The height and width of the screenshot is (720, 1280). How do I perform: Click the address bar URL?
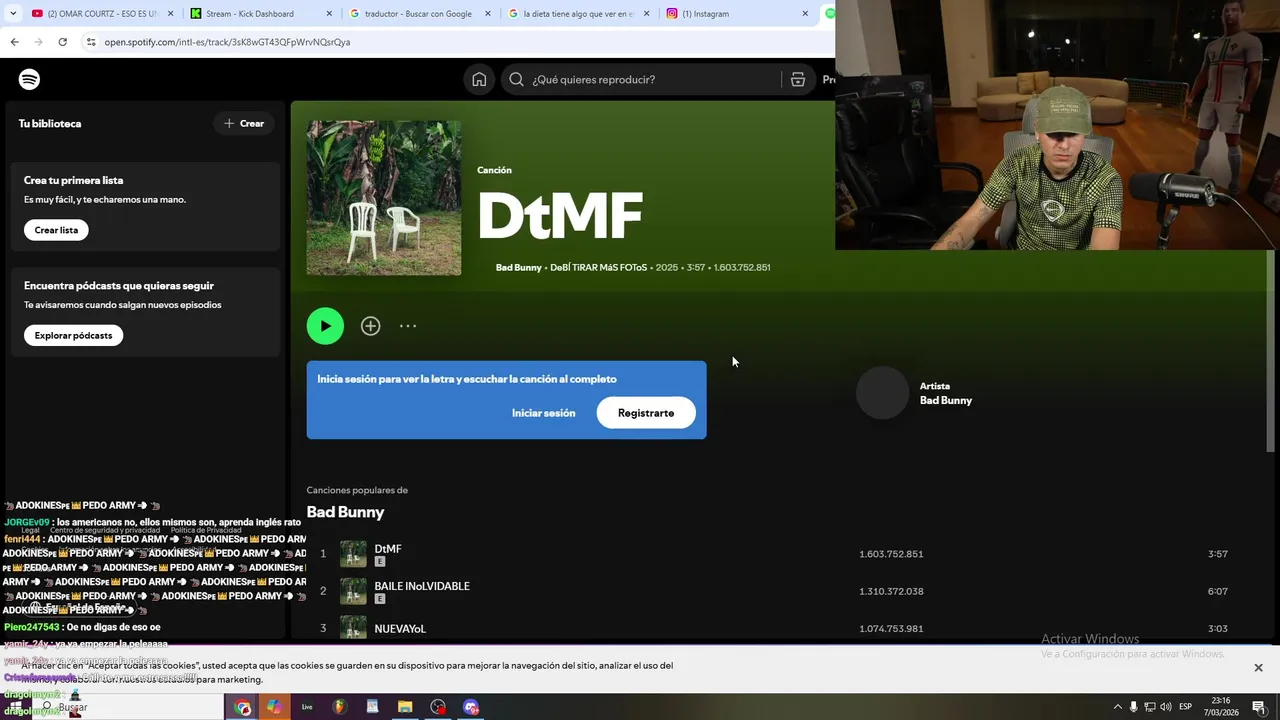tap(227, 42)
